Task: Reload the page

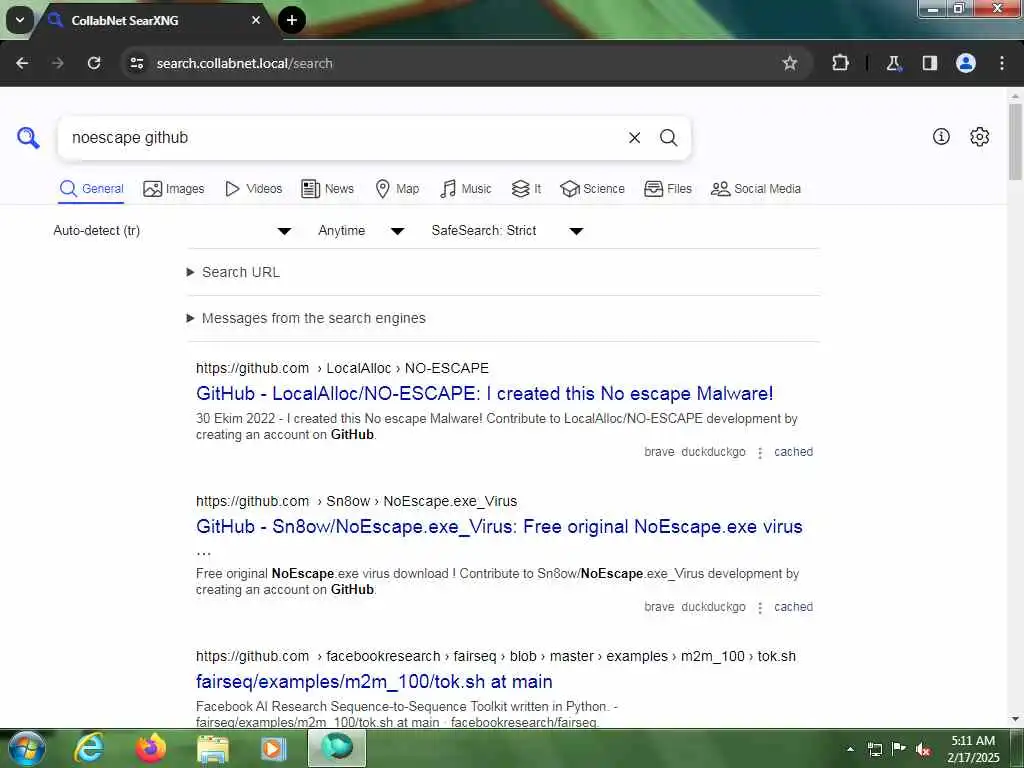Action: [x=94, y=63]
